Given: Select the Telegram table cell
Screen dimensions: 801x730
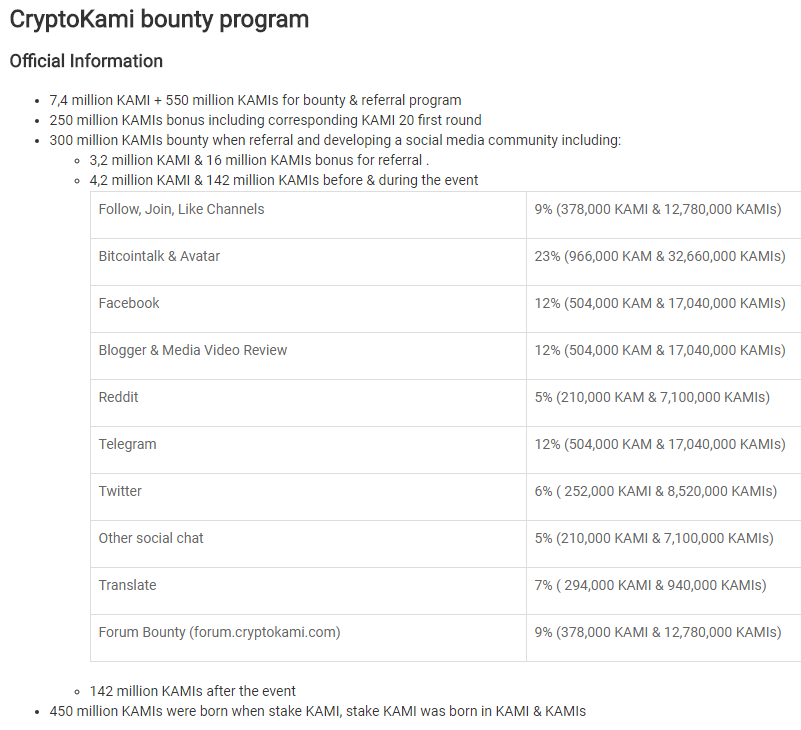Looking at the screenshot, I should pyautogui.click(x=308, y=450).
